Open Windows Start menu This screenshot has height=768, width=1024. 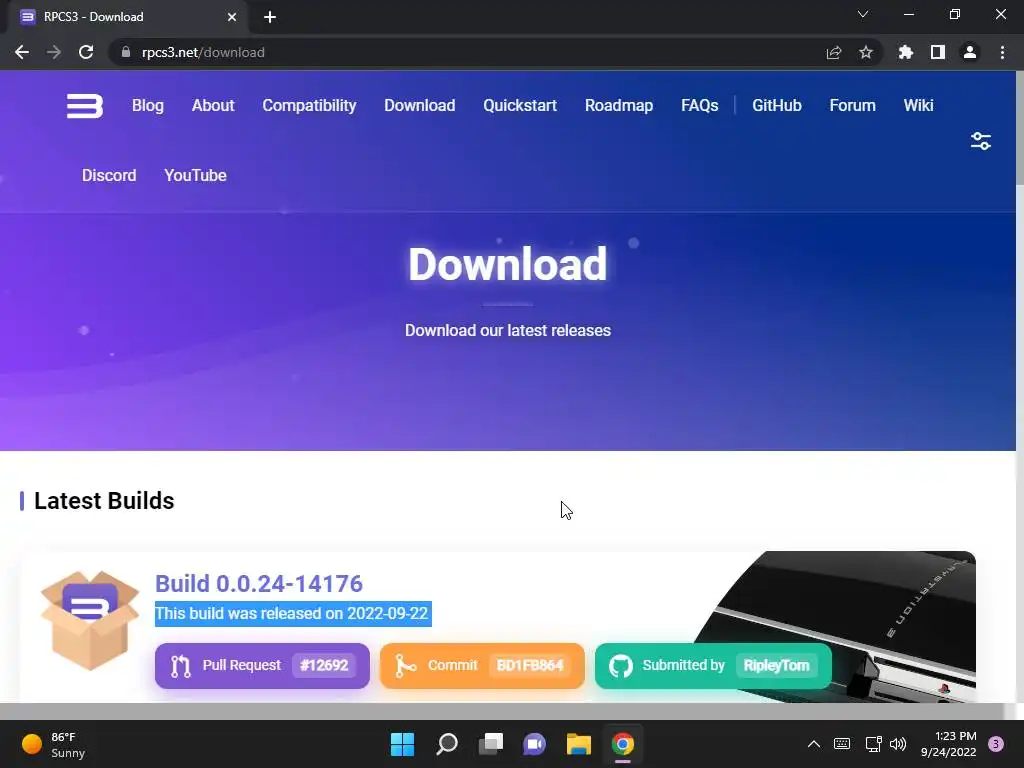pyautogui.click(x=402, y=744)
